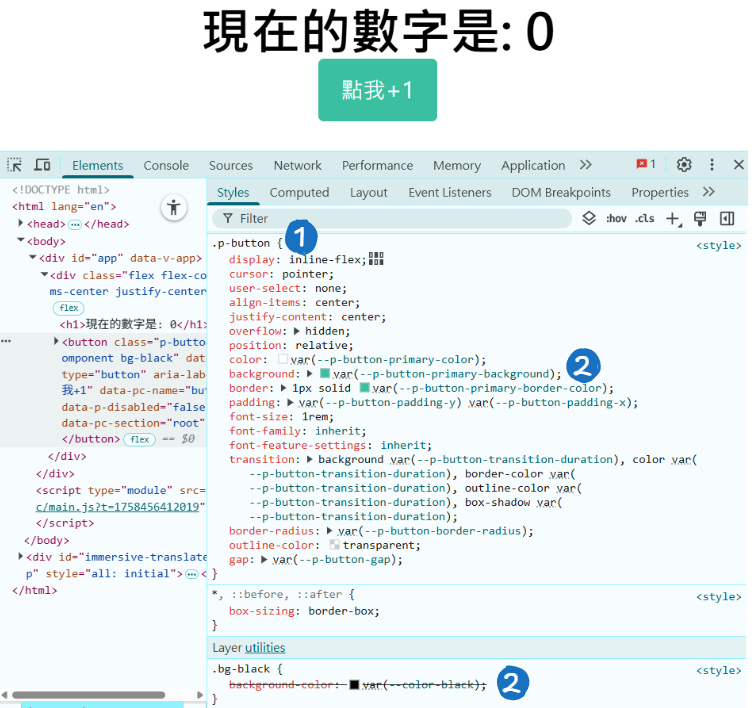Expand the gap shorthand property
This screenshot has width=752, height=708.
click(264, 559)
